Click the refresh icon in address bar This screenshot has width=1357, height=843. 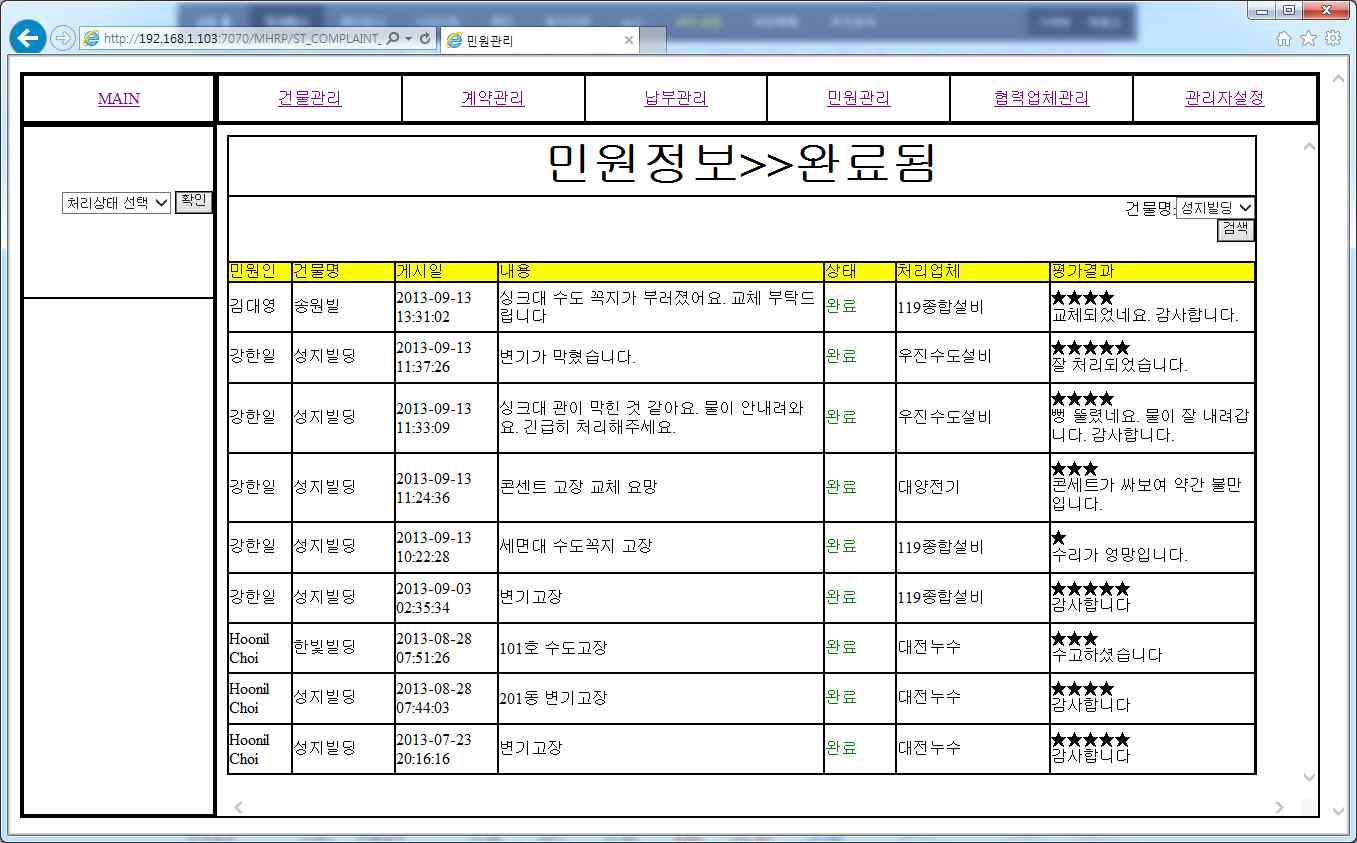coord(425,38)
